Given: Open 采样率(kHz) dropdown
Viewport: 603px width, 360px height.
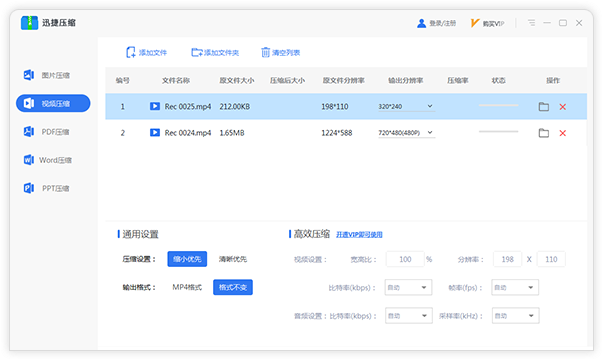Looking at the screenshot, I should [x=515, y=316].
